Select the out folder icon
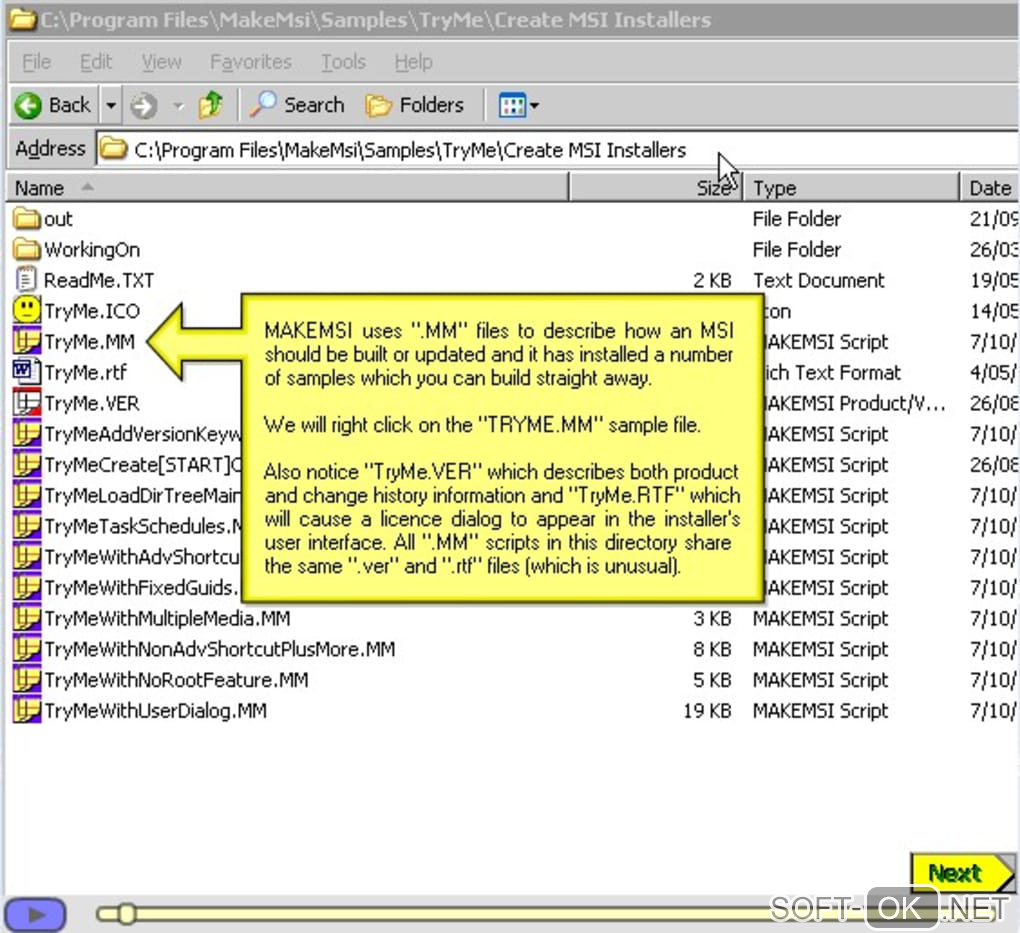 click(x=27, y=219)
